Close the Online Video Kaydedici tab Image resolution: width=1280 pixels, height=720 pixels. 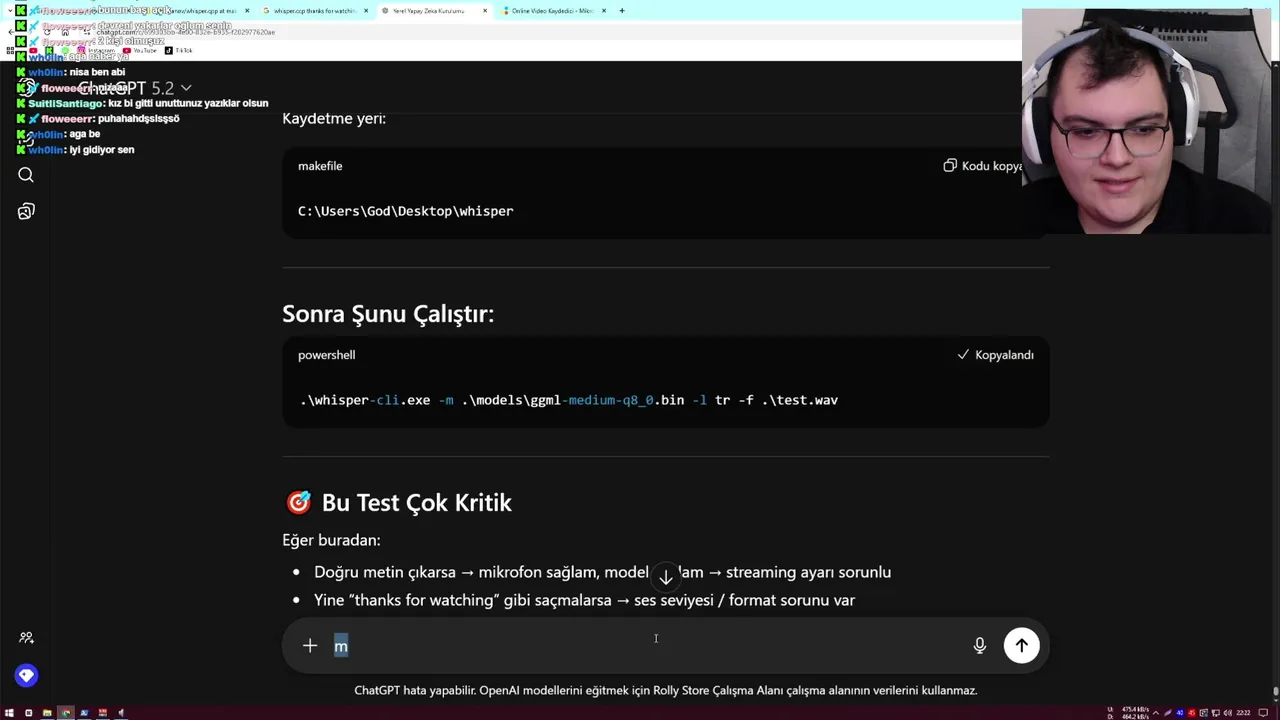604,10
